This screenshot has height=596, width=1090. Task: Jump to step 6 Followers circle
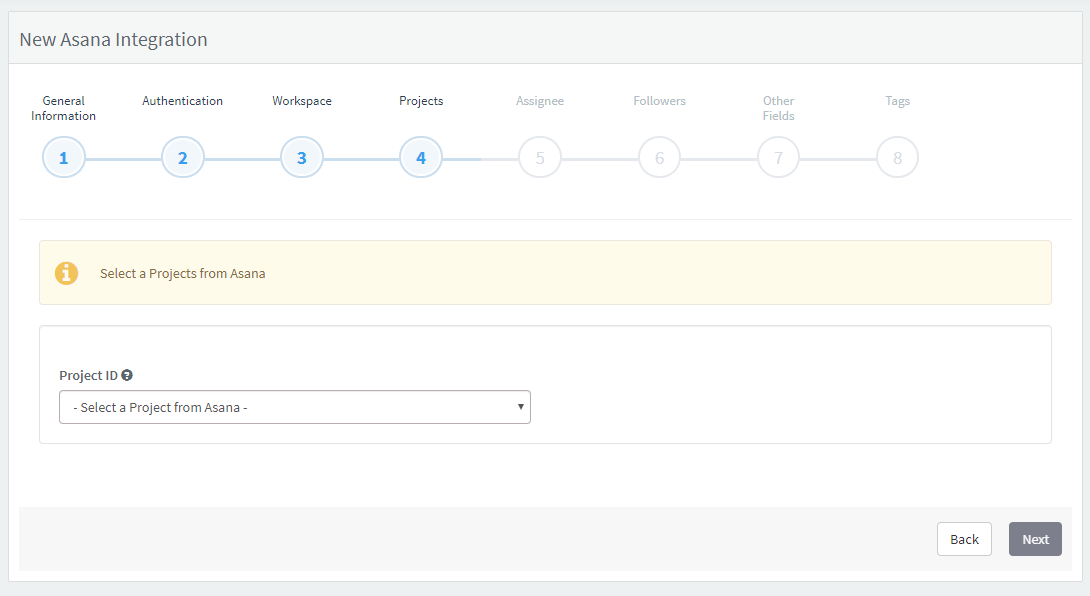coord(659,157)
